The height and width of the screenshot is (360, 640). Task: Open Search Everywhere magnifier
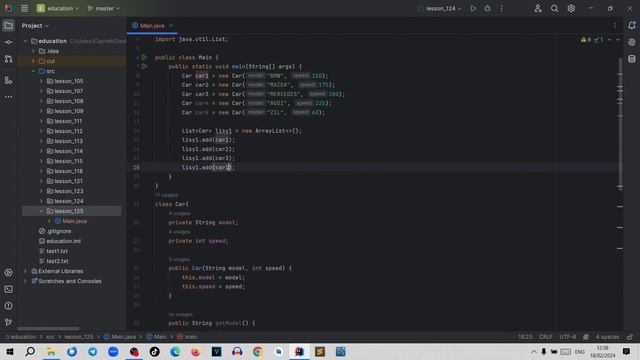point(554,8)
